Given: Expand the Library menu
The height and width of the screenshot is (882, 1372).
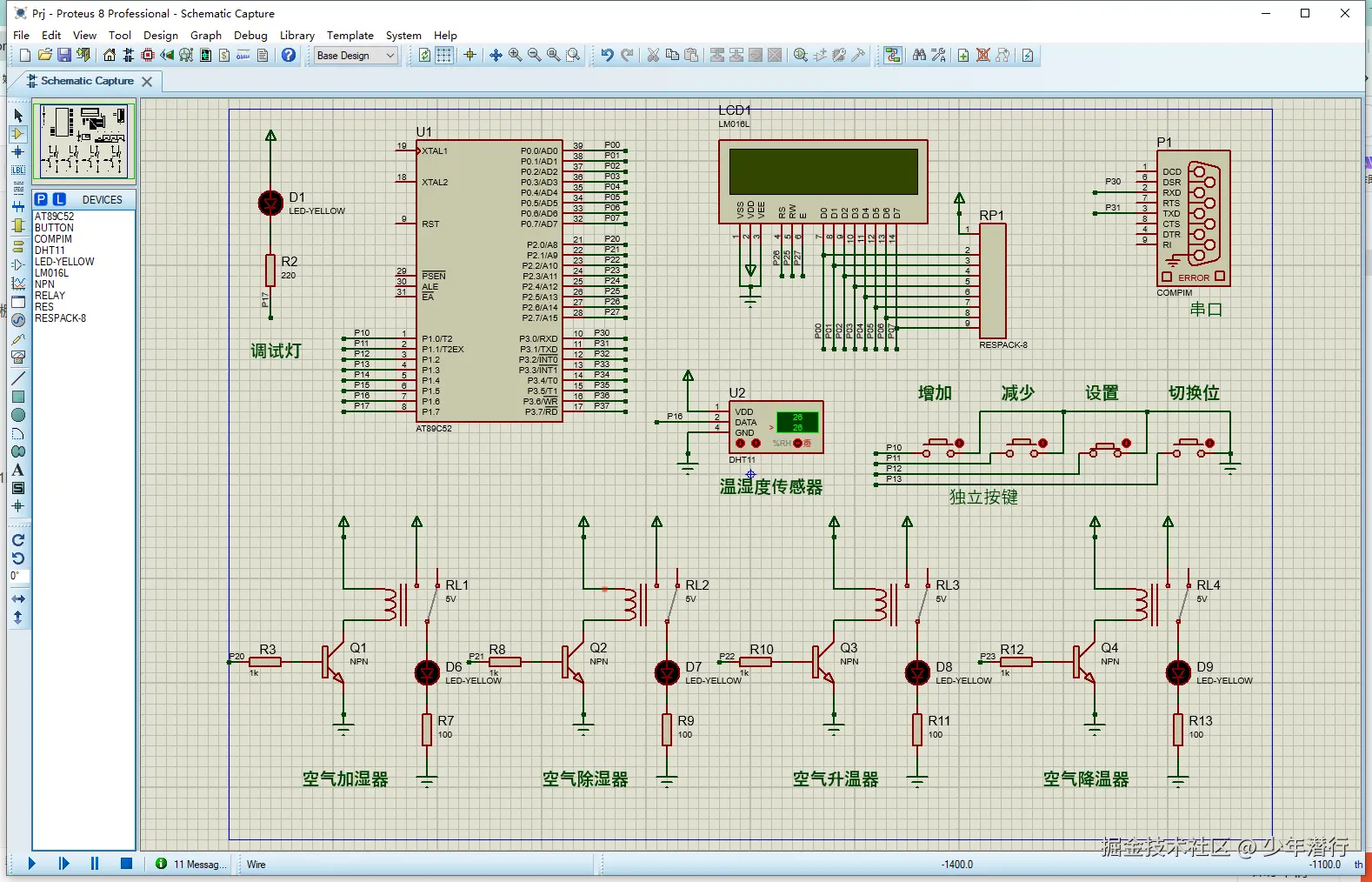Looking at the screenshot, I should (296, 36).
